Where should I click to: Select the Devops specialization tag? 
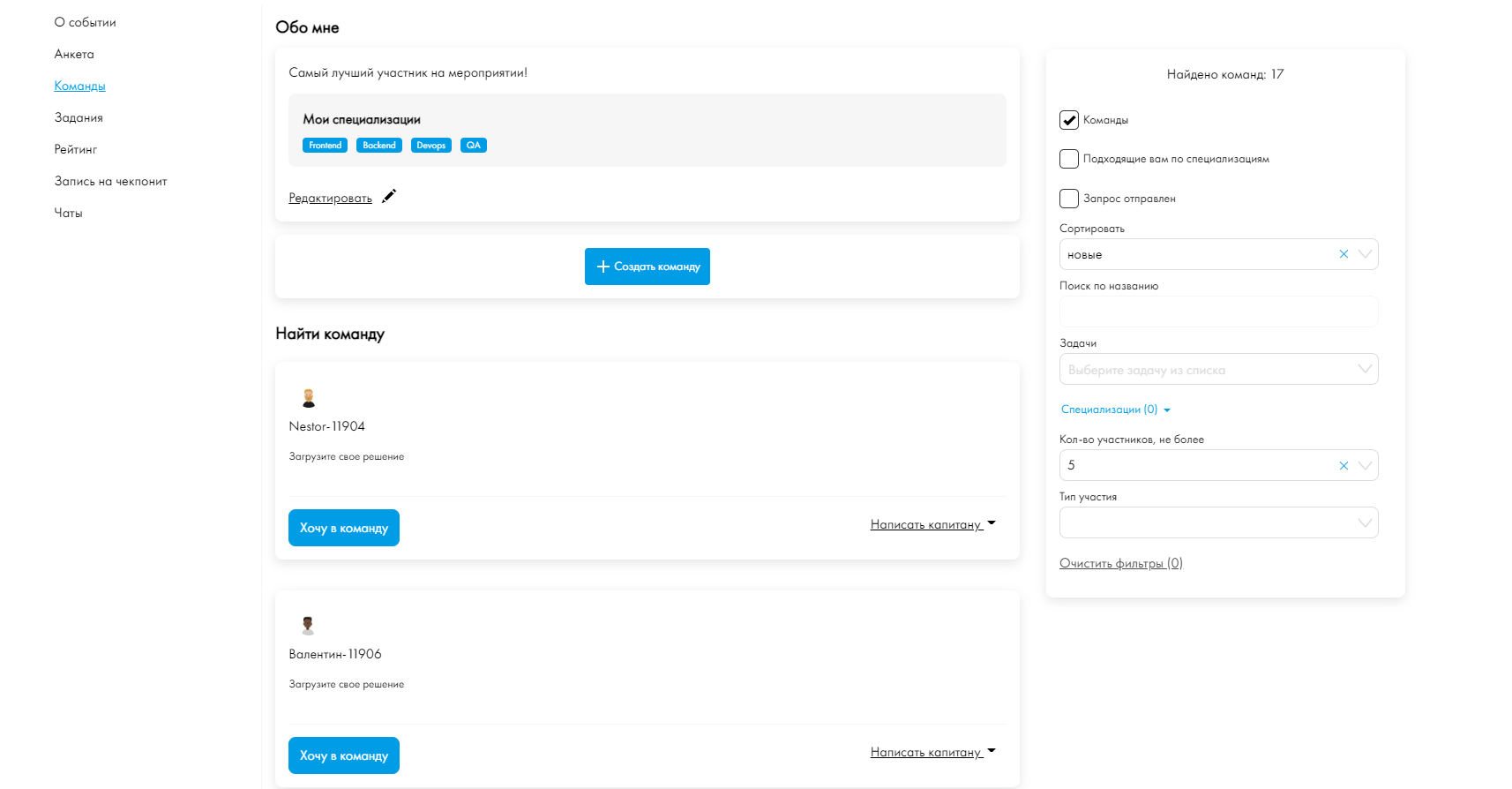430,146
